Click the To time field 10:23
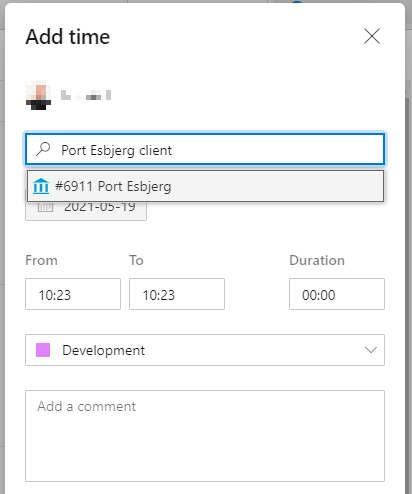Image resolution: width=412 pixels, height=494 pixels. [x=177, y=294]
